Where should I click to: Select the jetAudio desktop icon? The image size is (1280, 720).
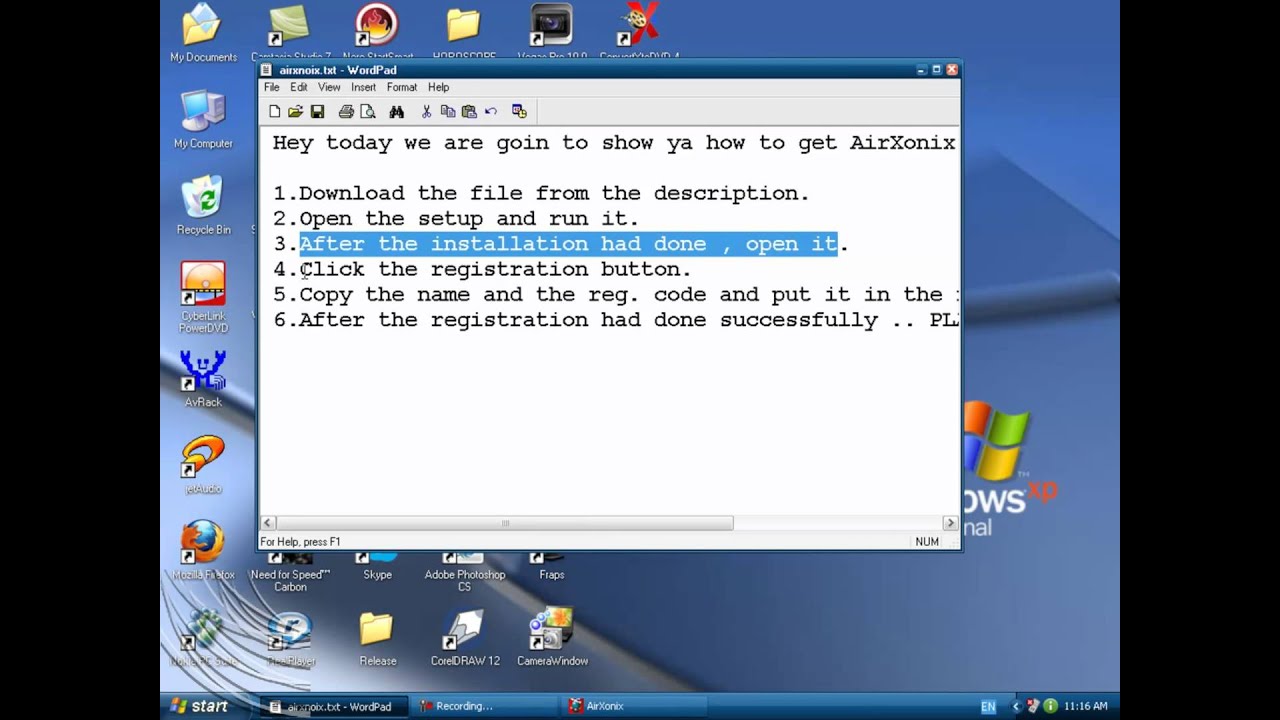tap(203, 465)
